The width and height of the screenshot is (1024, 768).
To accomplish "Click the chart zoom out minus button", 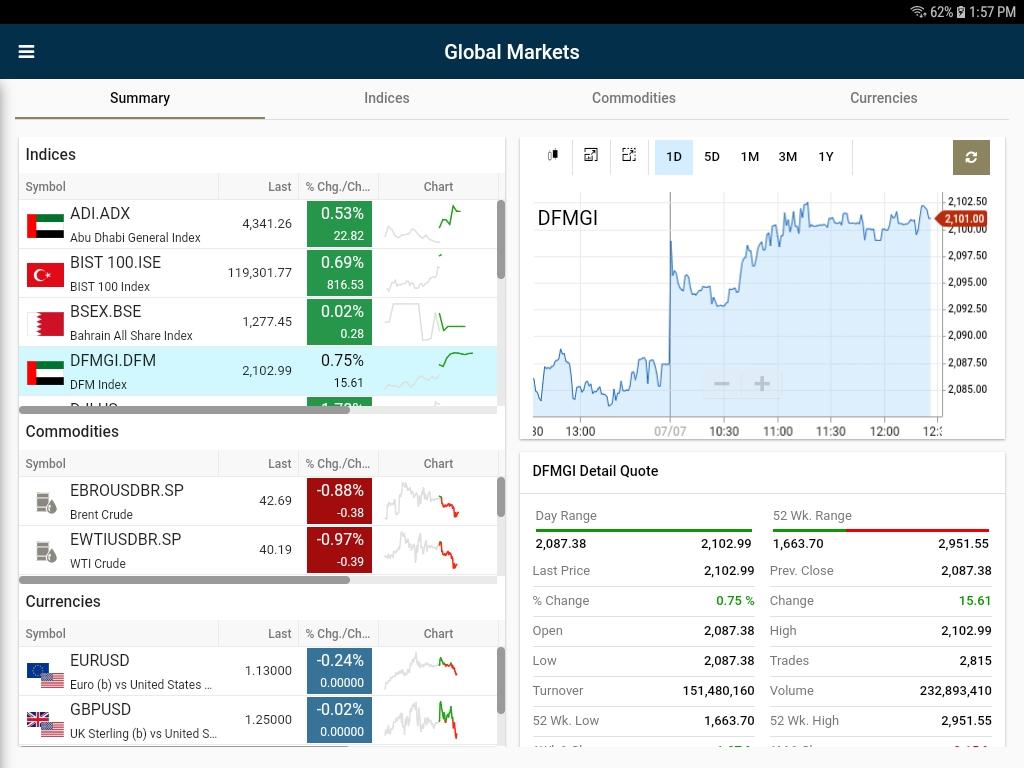I will tap(722, 383).
